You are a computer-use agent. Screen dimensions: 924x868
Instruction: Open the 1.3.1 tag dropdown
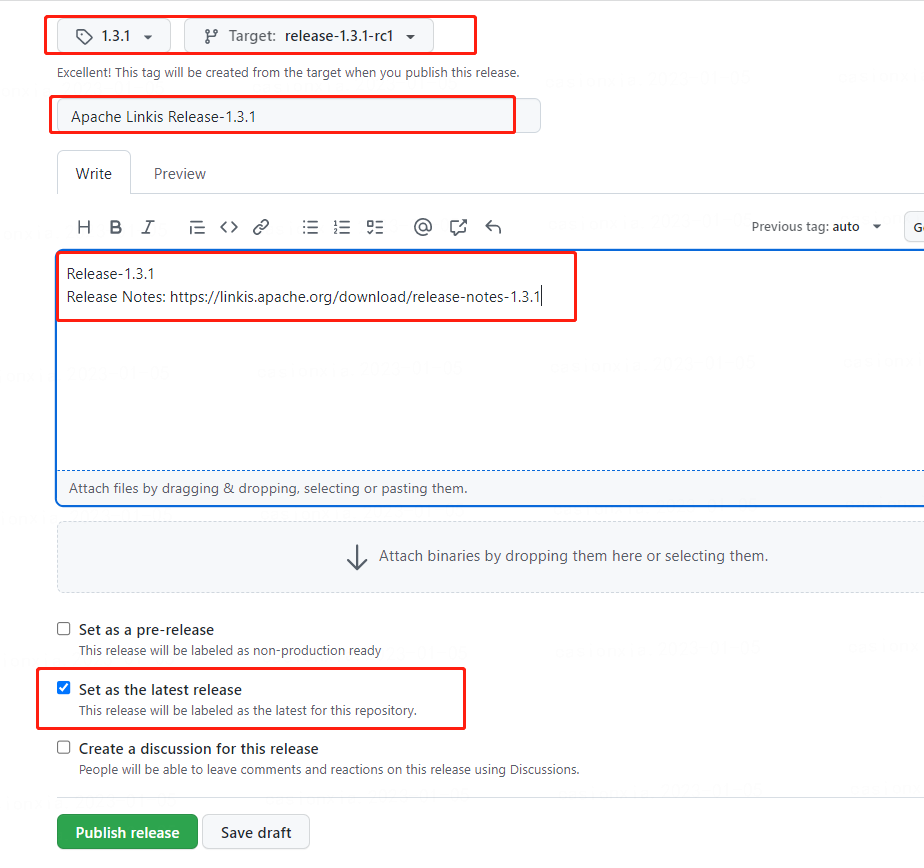[114, 36]
